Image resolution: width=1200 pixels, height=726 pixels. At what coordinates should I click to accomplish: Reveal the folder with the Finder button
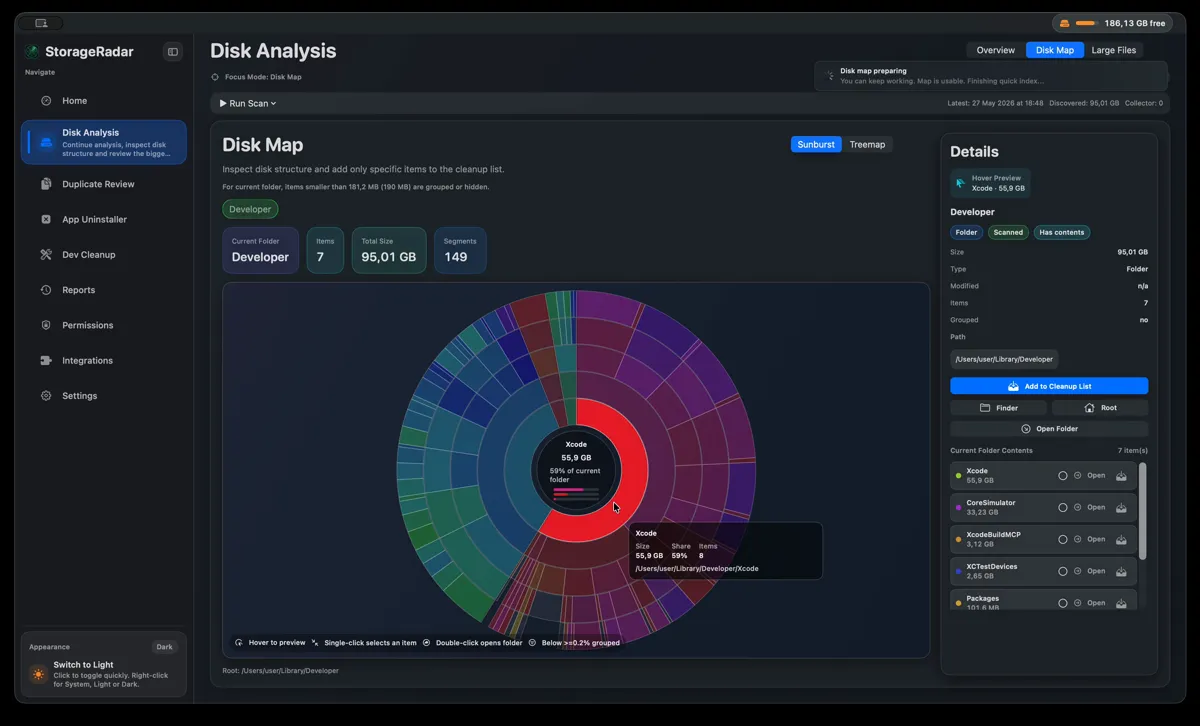(999, 408)
